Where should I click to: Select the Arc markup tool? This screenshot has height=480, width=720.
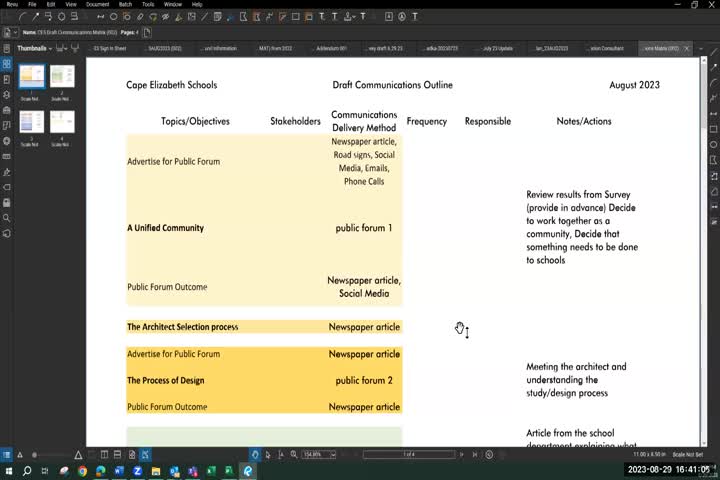pos(22,17)
